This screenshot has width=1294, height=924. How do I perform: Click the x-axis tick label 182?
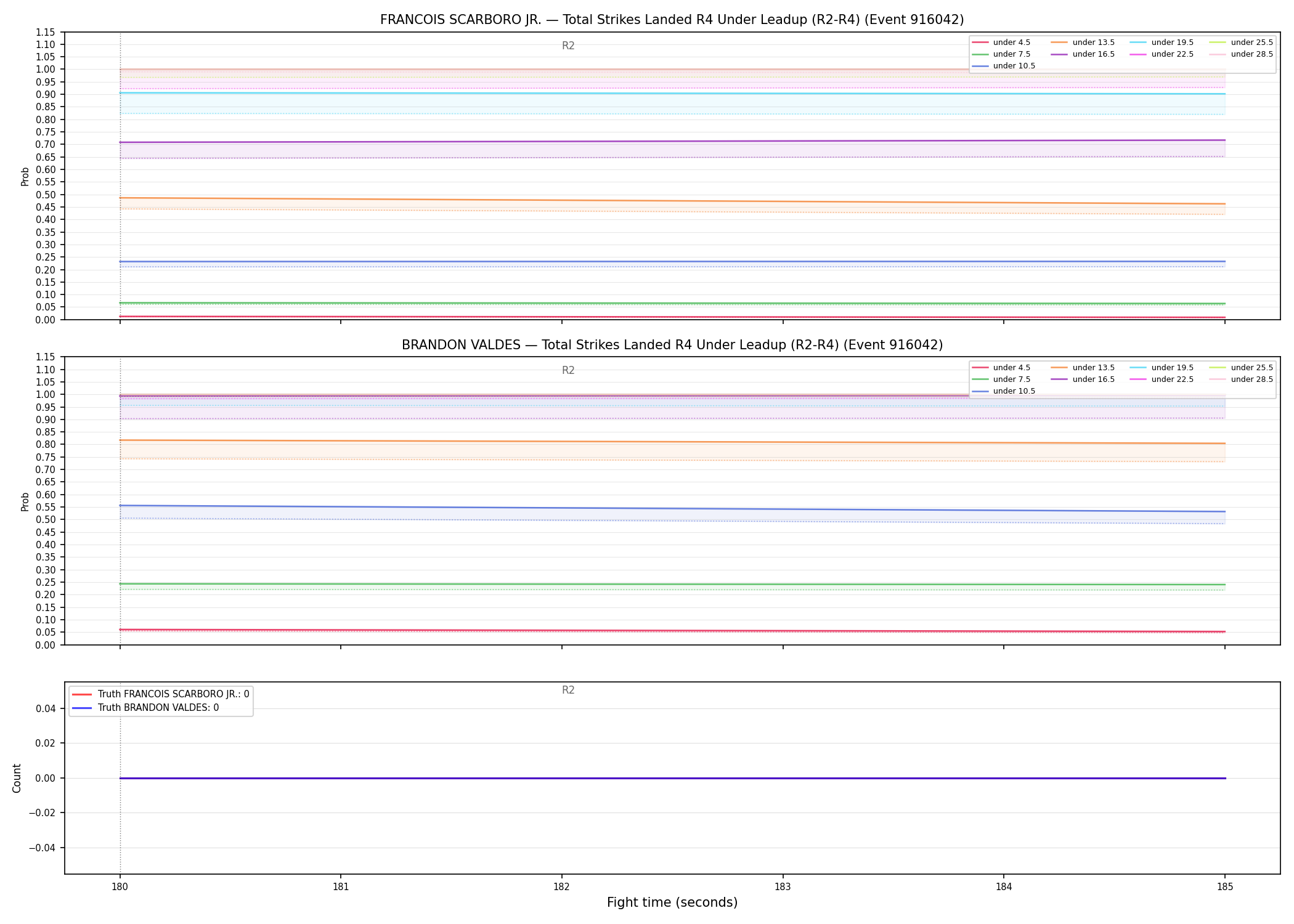tap(562, 887)
